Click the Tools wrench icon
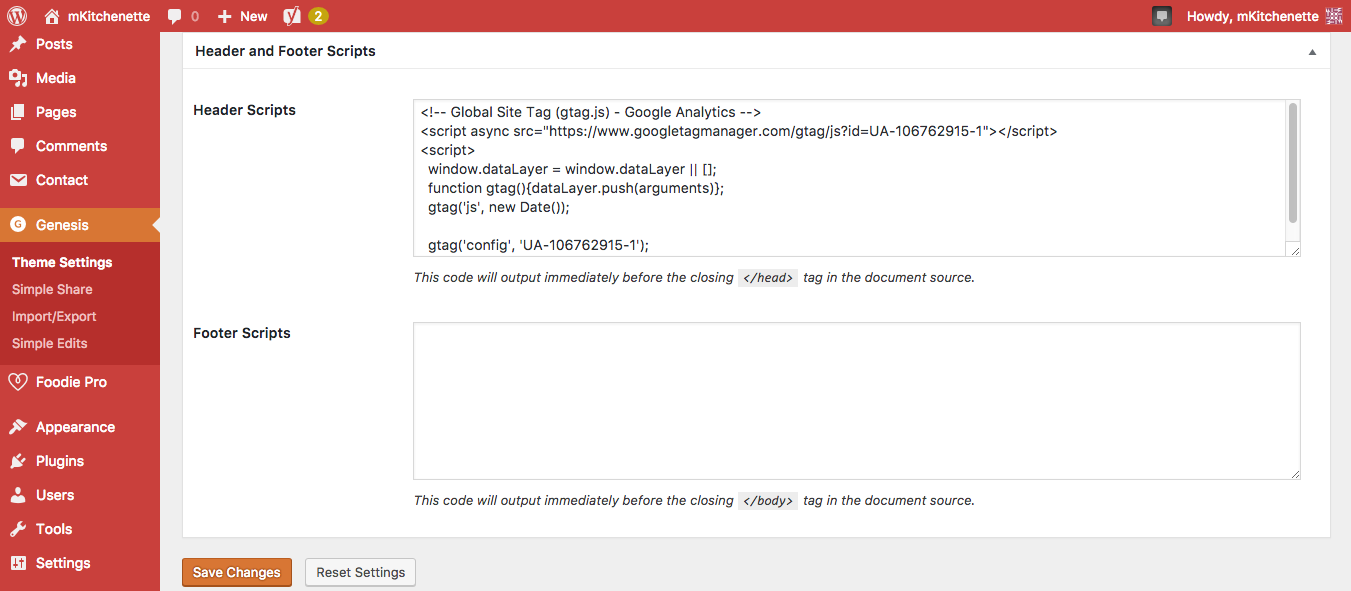 17,529
